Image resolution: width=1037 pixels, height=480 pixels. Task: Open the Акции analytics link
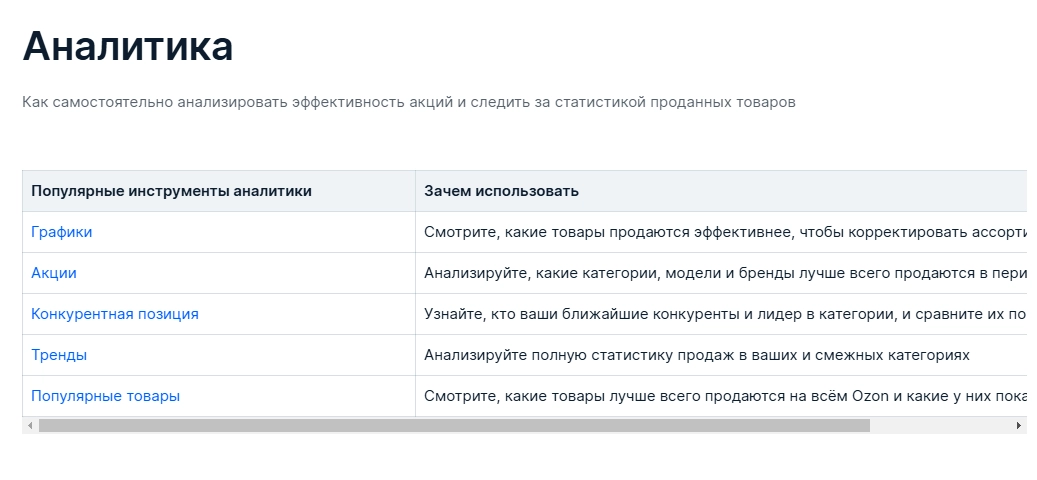coord(53,273)
